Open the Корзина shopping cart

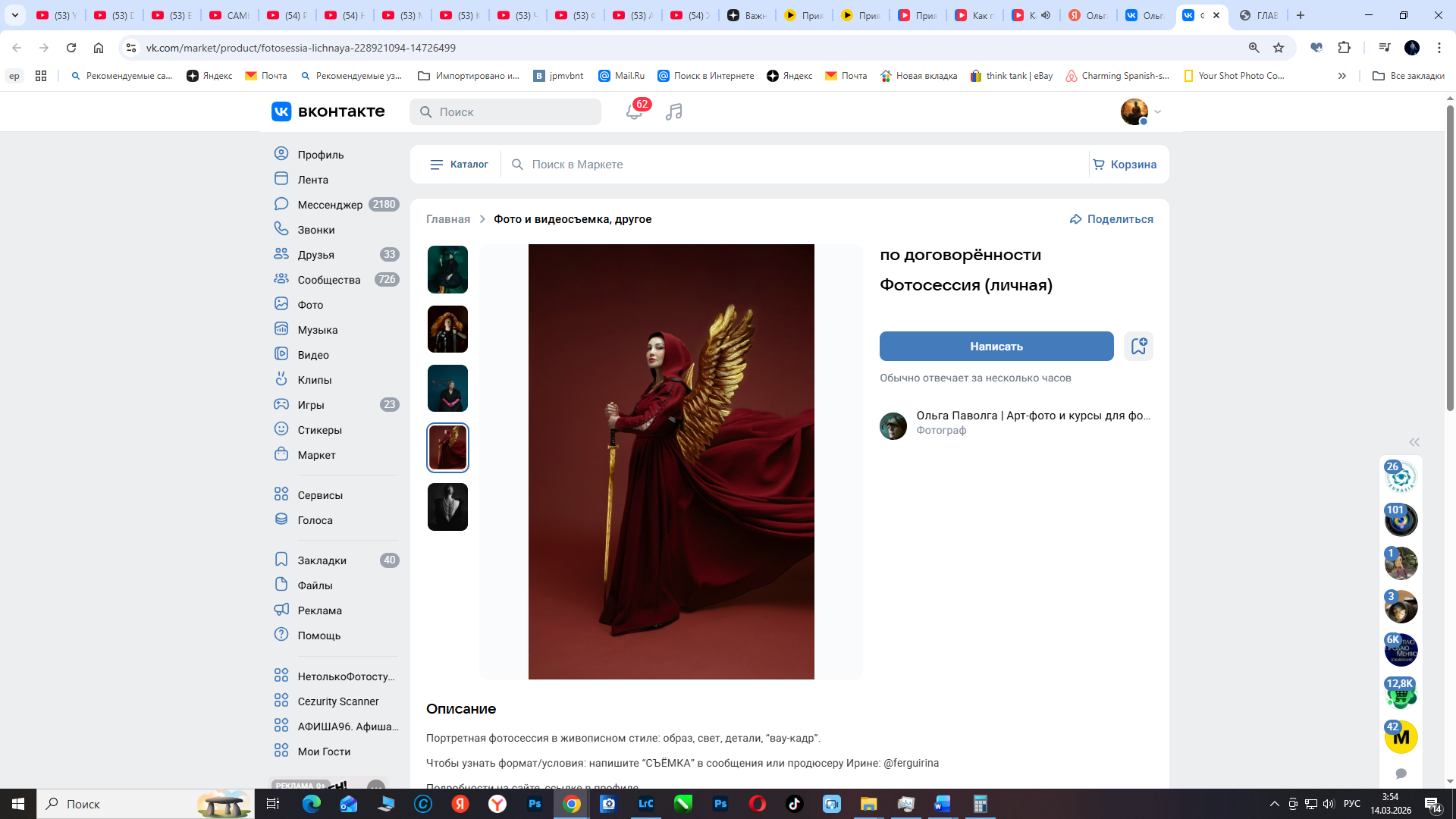tap(1125, 165)
